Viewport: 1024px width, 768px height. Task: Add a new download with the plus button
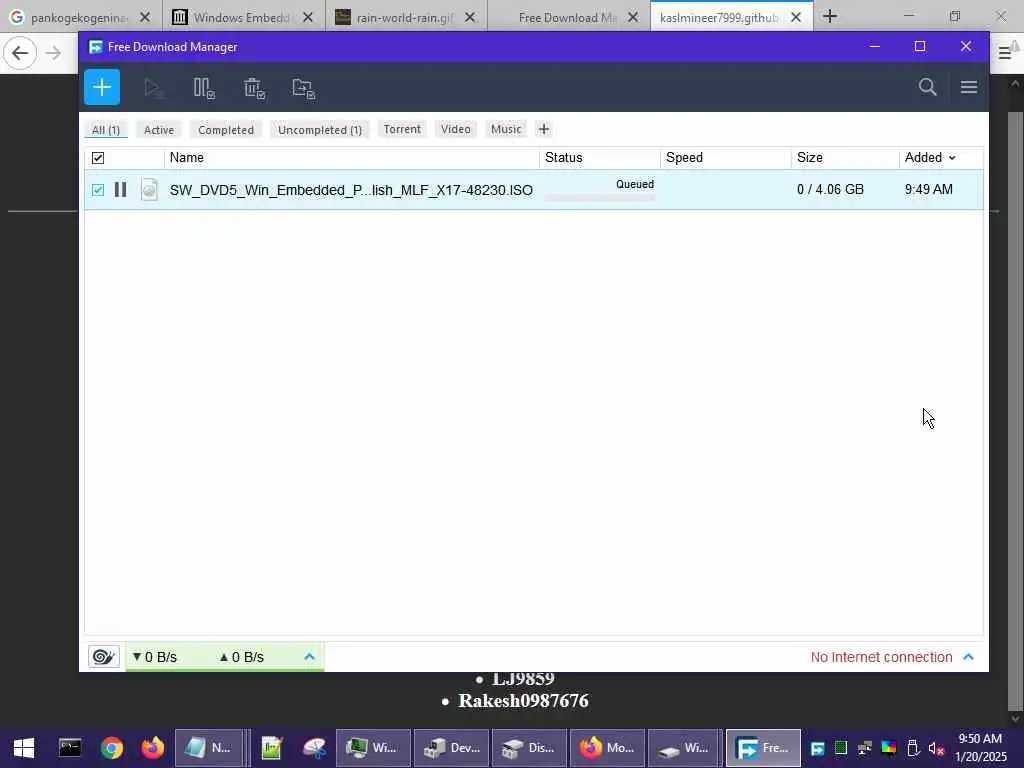tap(102, 87)
